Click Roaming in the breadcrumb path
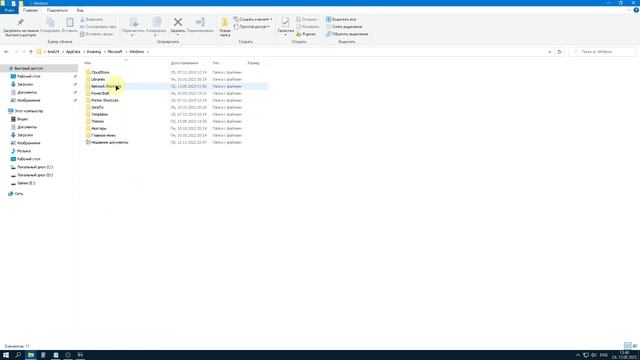The image size is (640, 360). tap(94, 52)
